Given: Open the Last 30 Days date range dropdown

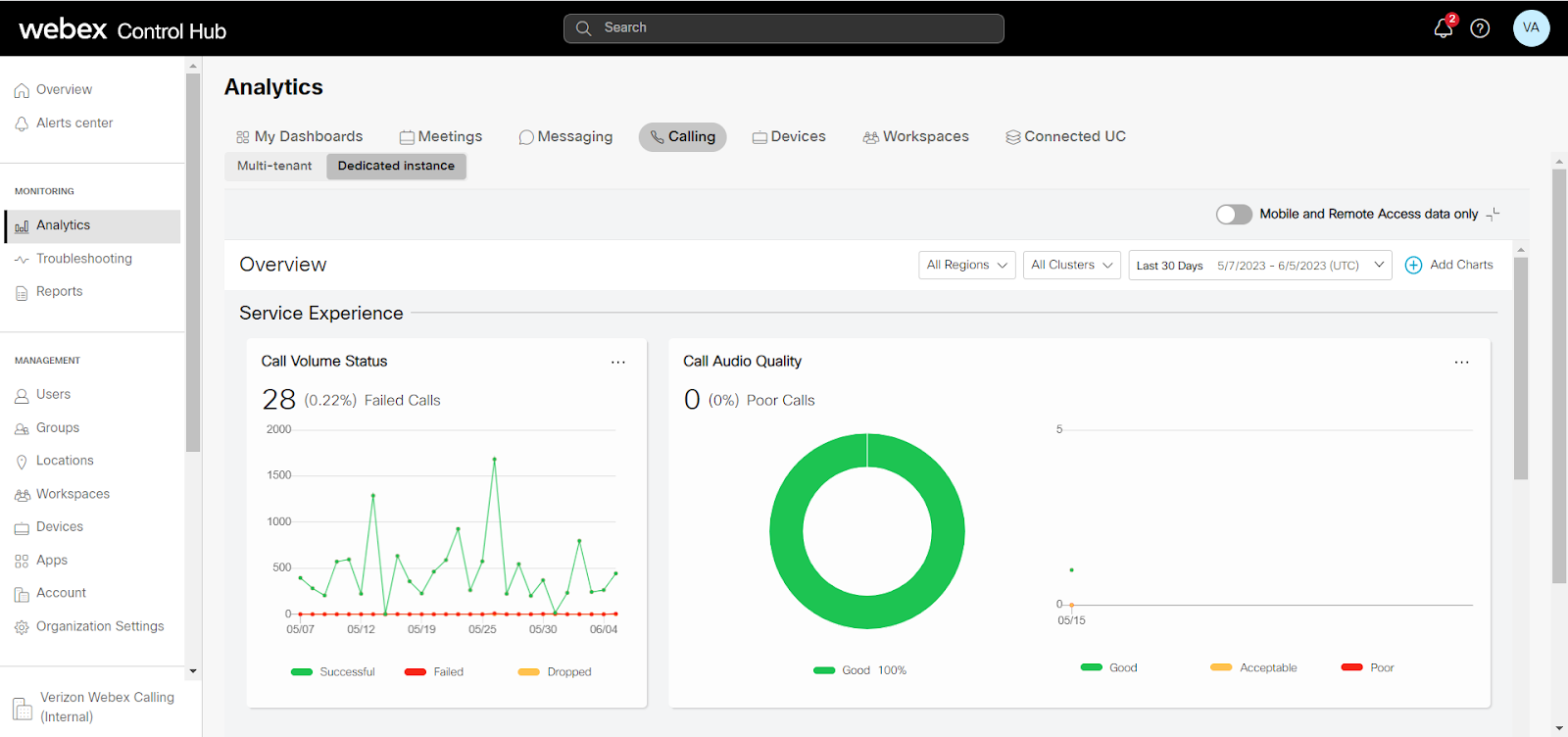Looking at the screenshot, I should click(x=1260, y=265).
